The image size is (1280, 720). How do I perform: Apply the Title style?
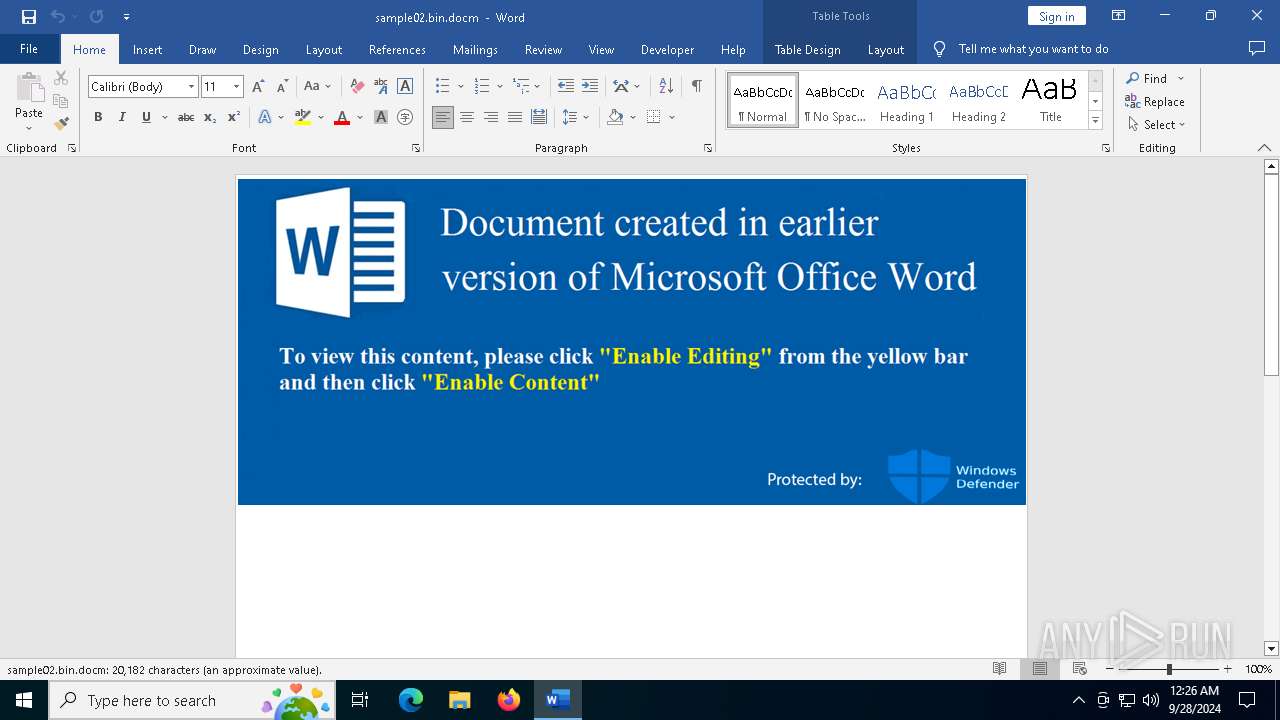1050,100
